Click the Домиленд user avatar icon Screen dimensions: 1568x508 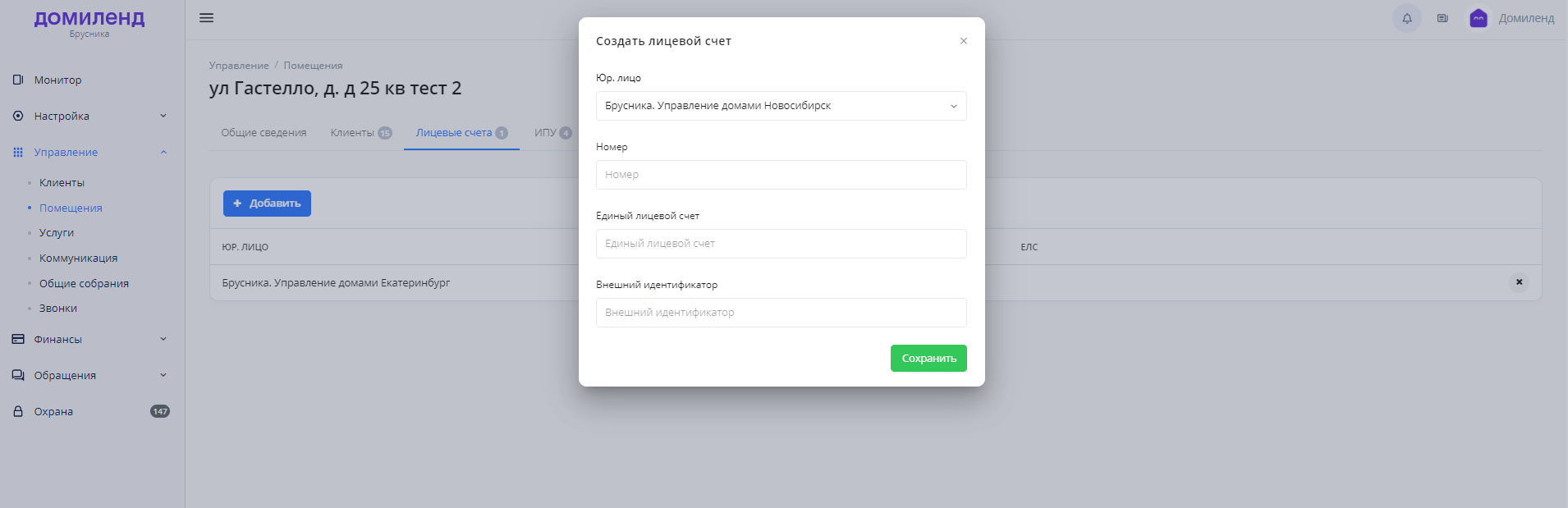pos(1479,18)
